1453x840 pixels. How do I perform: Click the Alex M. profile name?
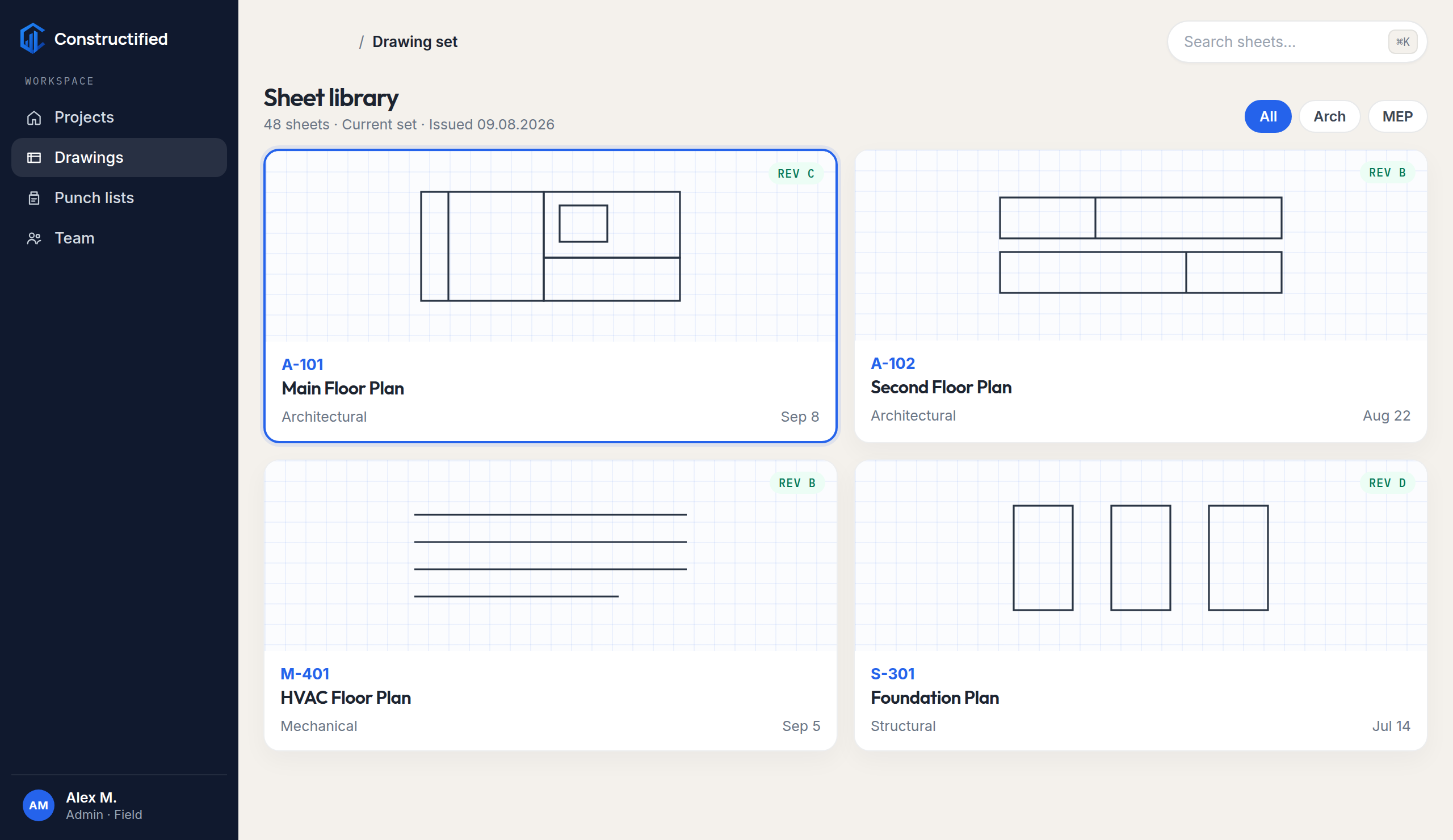[91, 797]
